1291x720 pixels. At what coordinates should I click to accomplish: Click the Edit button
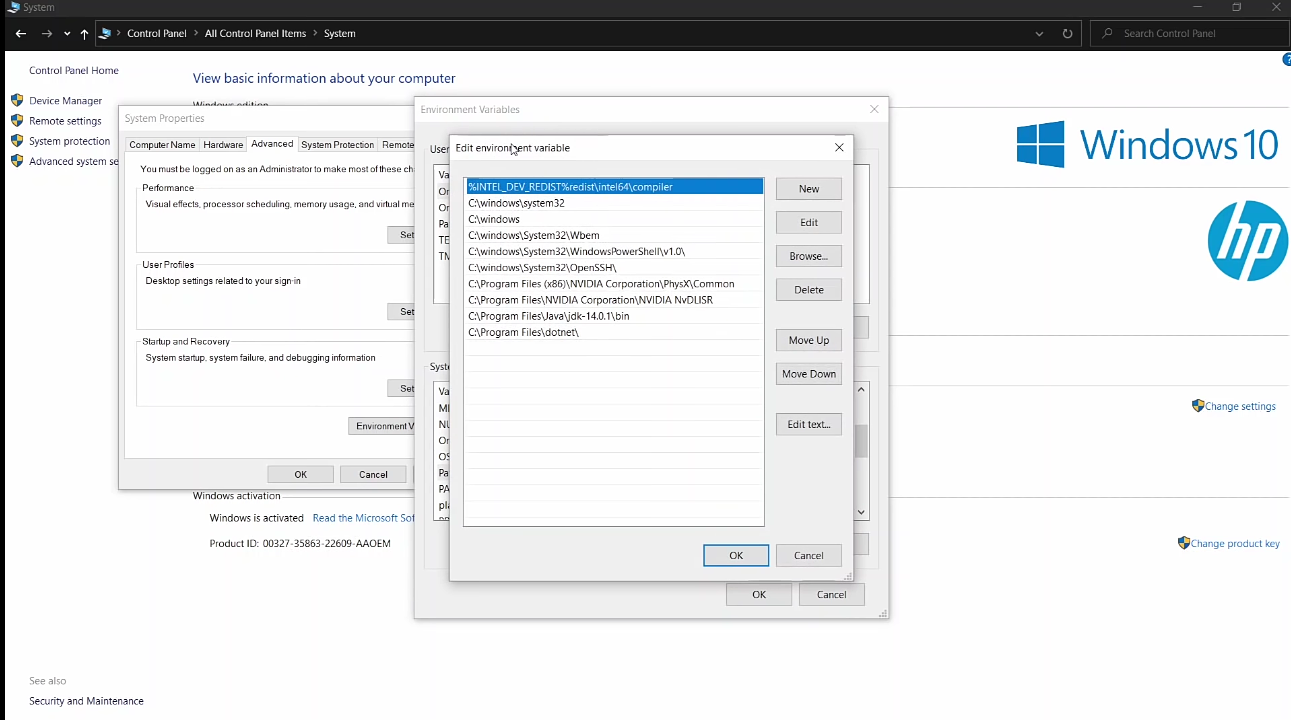[809, 222]
